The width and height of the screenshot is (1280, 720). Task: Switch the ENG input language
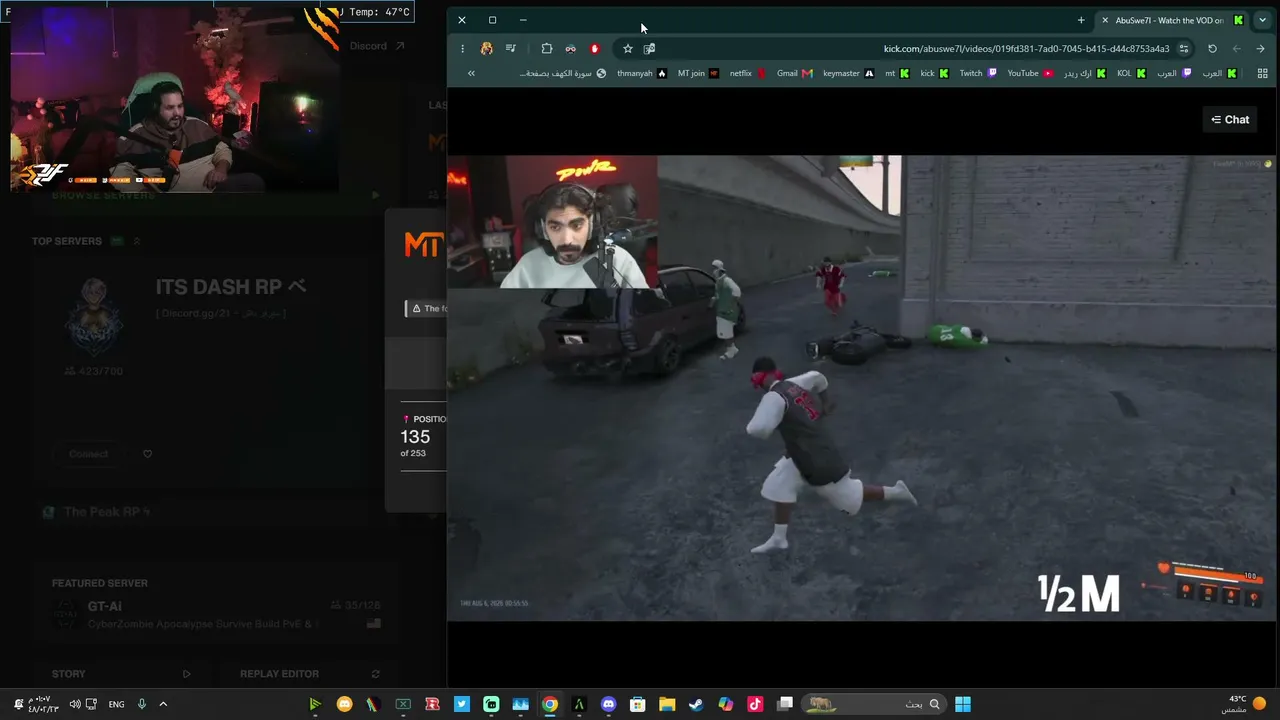[x=117, y=704]
